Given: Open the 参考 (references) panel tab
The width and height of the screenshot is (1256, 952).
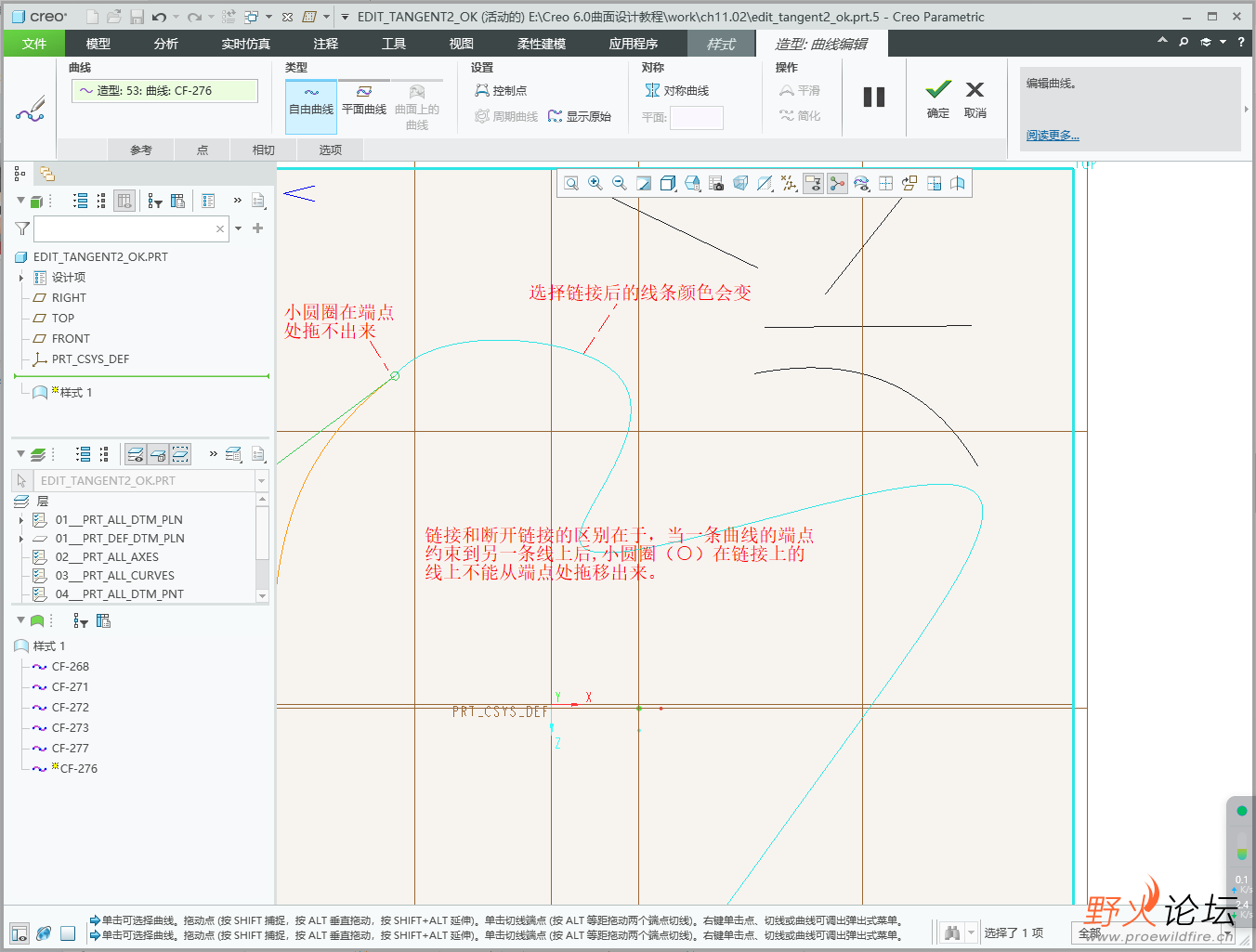Looking at the screenshot, I should pyautogui.click(x=141, y=150).
